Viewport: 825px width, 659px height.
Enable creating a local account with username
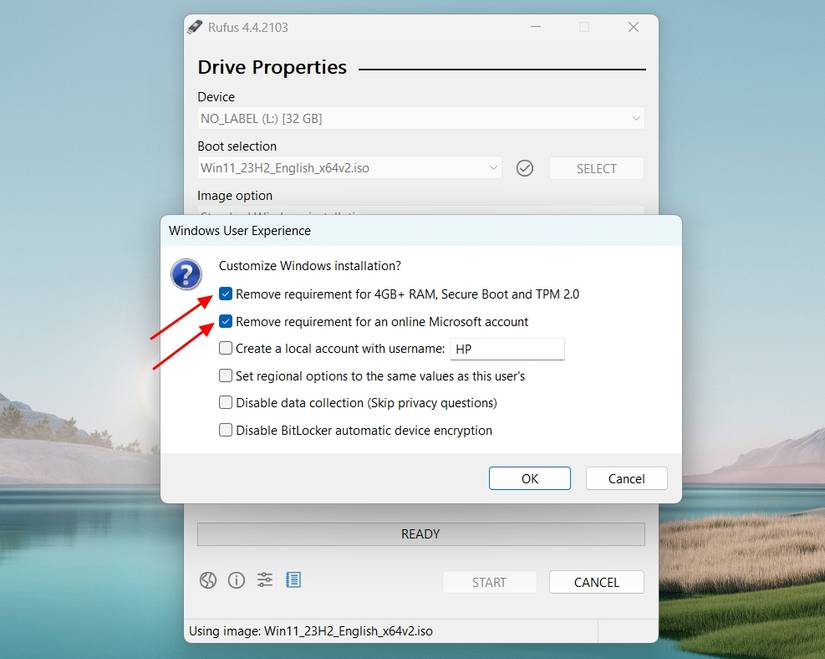coord(226,348)
